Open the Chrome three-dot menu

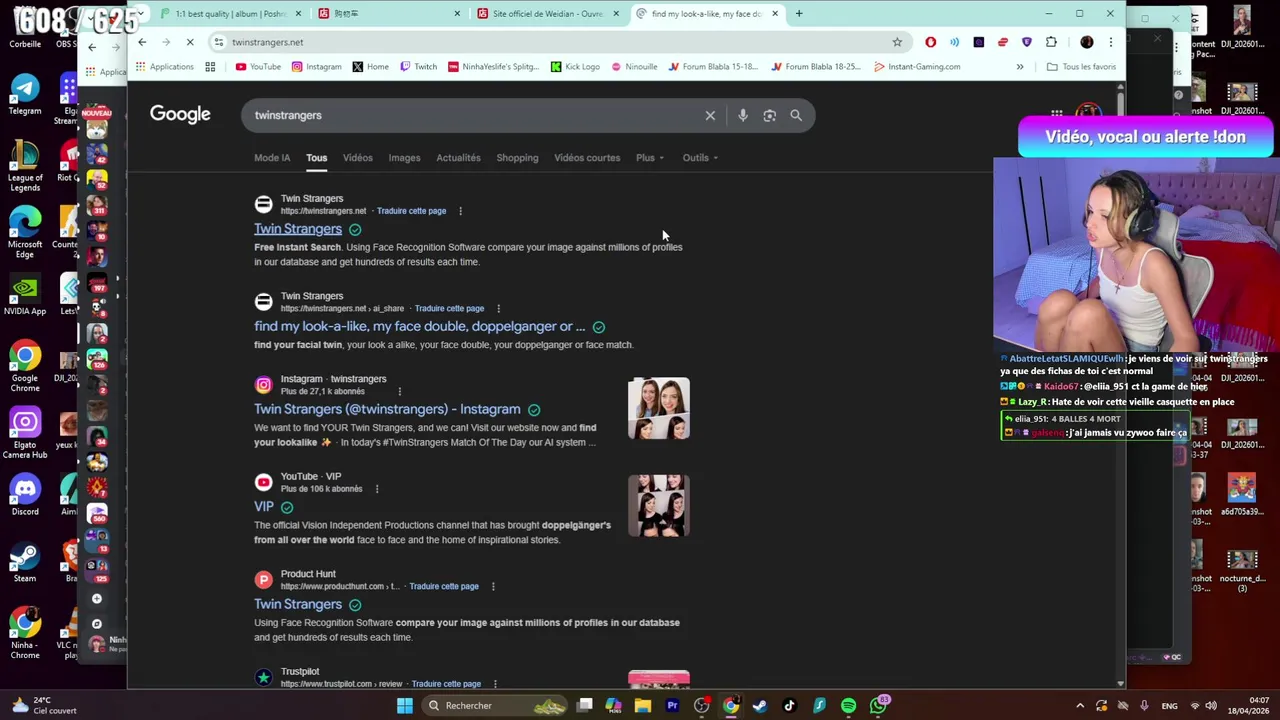click(1110, 42)
